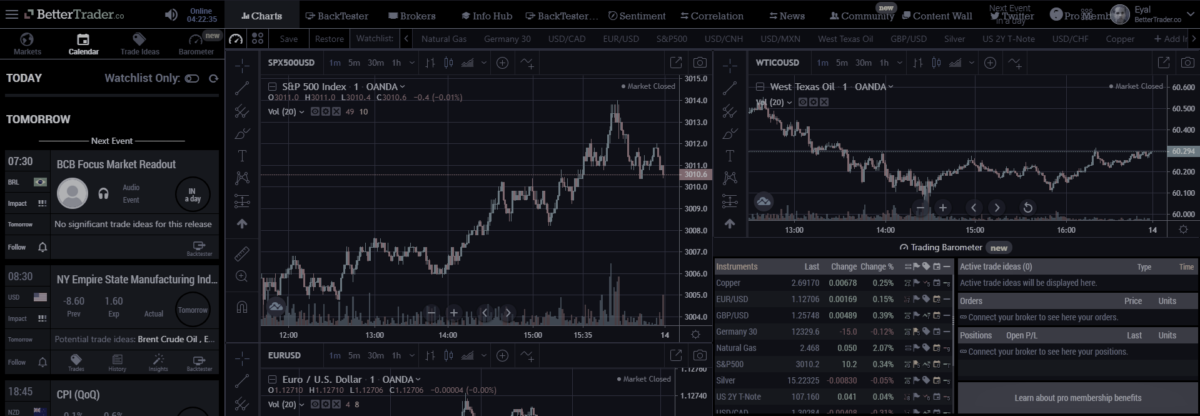Open the Markets panel tab
This screenshot has height=416, width=1200.
pyautogui.click(x=28, y=43)
